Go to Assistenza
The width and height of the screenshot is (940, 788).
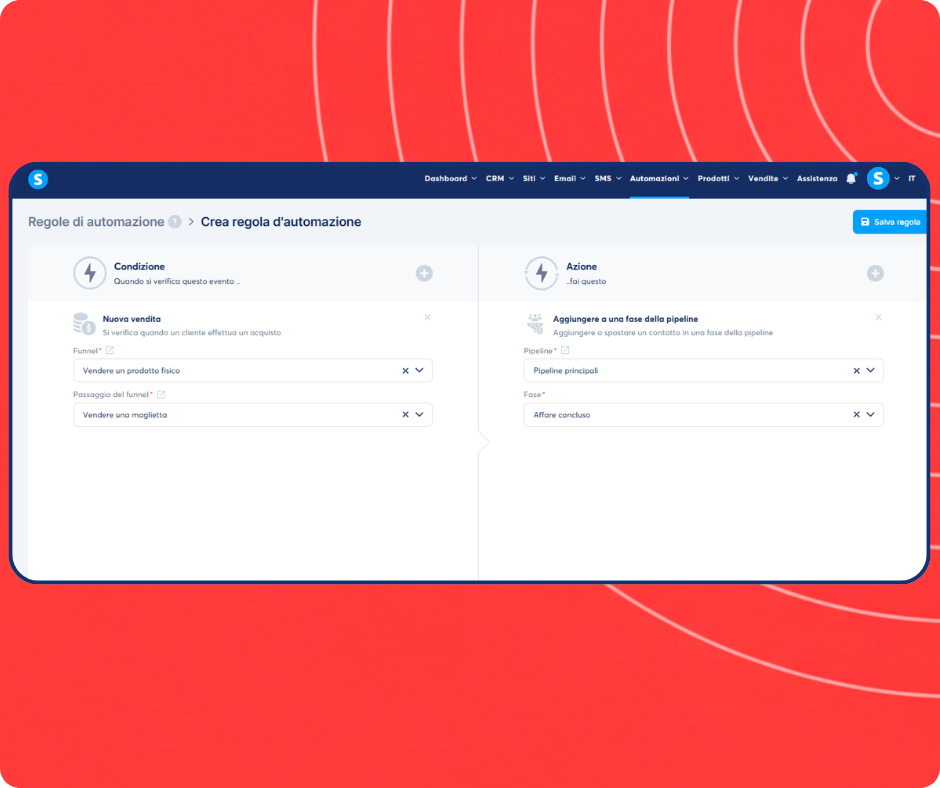(817, 179)
